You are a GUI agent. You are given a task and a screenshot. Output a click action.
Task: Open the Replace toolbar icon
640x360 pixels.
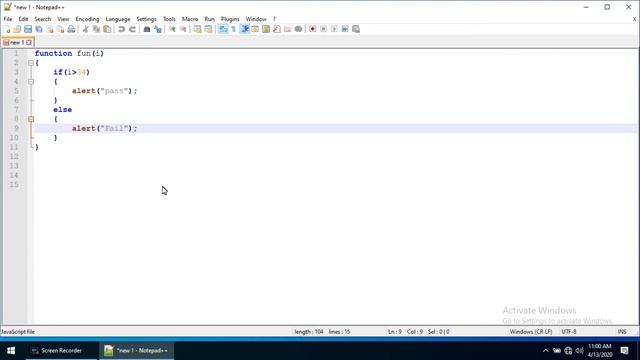(x=158, y=29)
